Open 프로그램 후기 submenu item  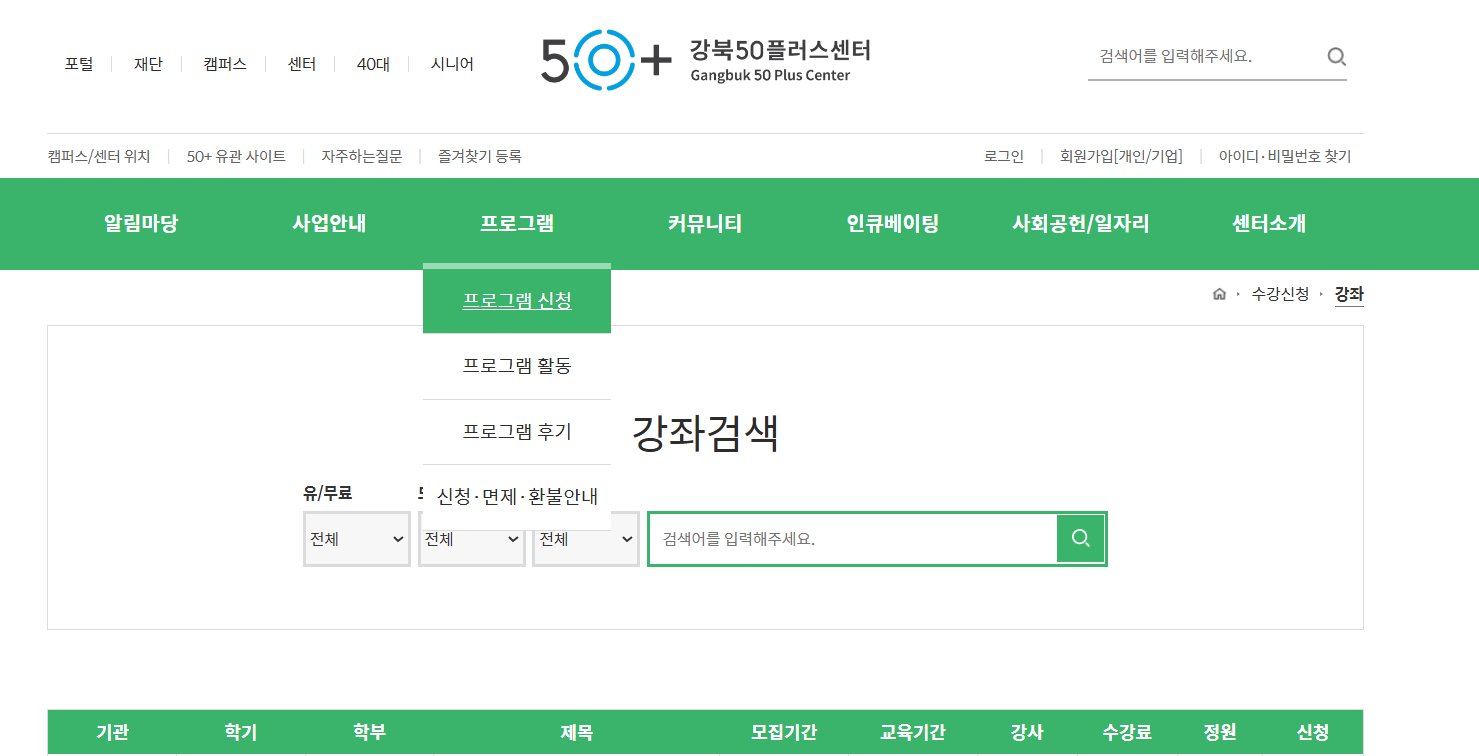(517, 432)
